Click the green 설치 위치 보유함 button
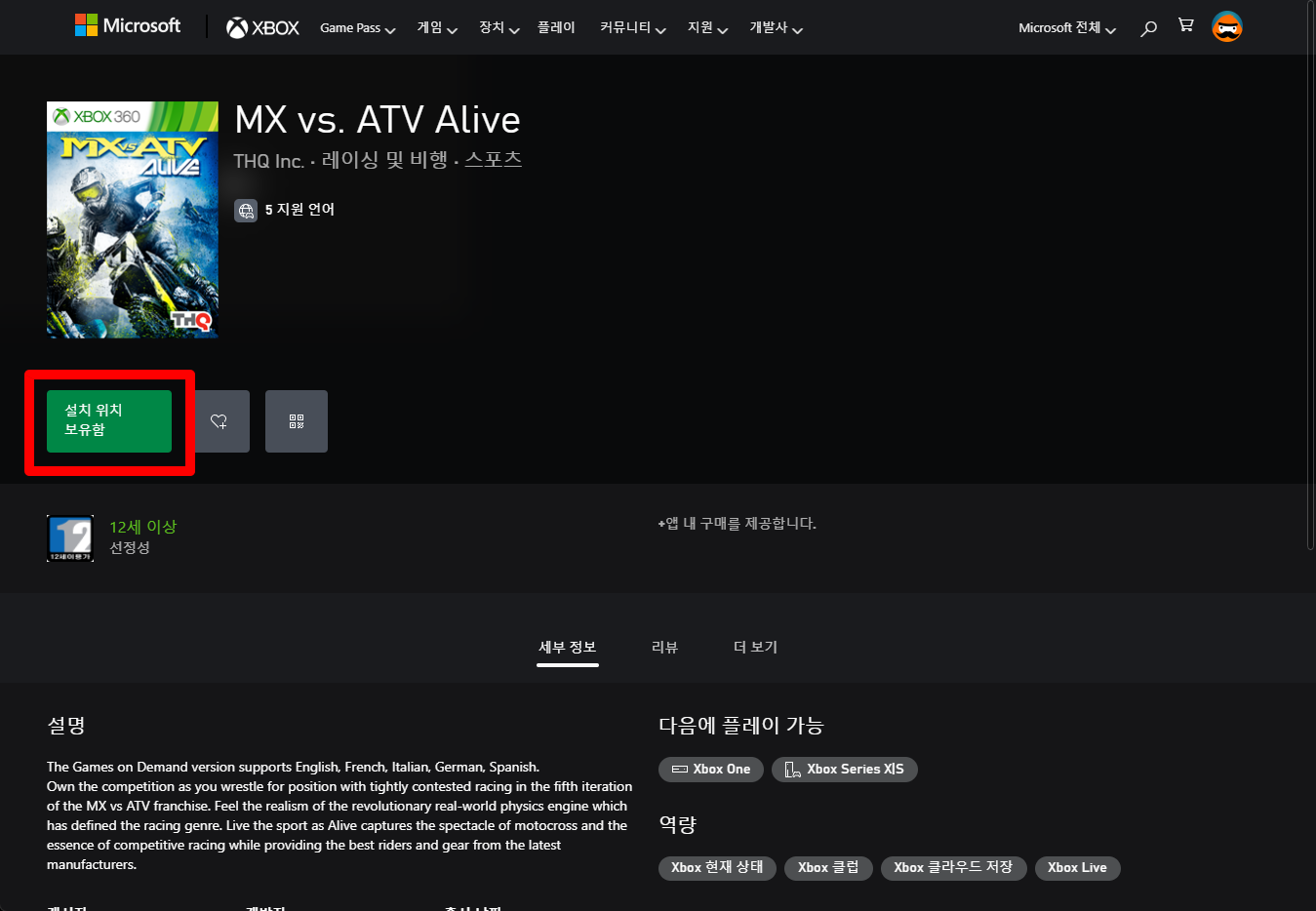The height and width of the screenshot is (911, 1316). [109, 421]
